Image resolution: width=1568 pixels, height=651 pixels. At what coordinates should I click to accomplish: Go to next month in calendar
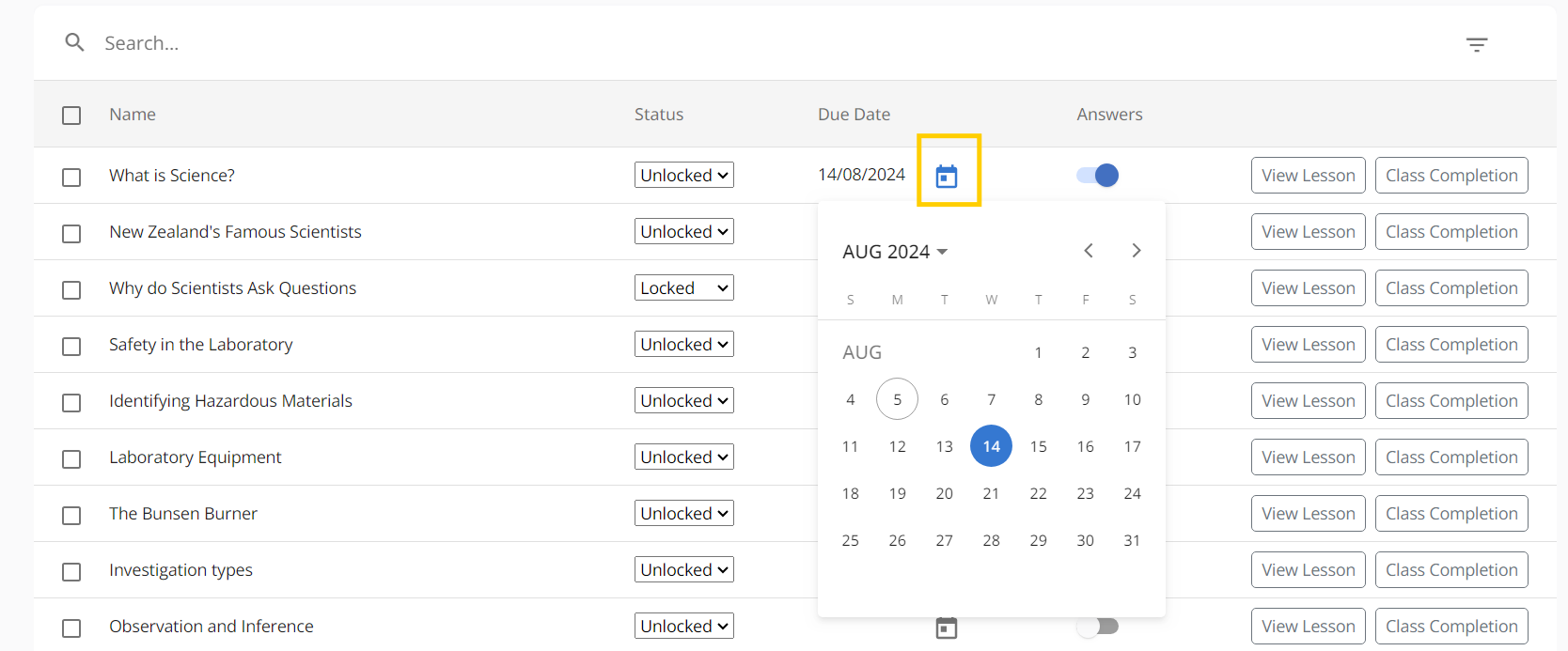(x=1136, y=251)
